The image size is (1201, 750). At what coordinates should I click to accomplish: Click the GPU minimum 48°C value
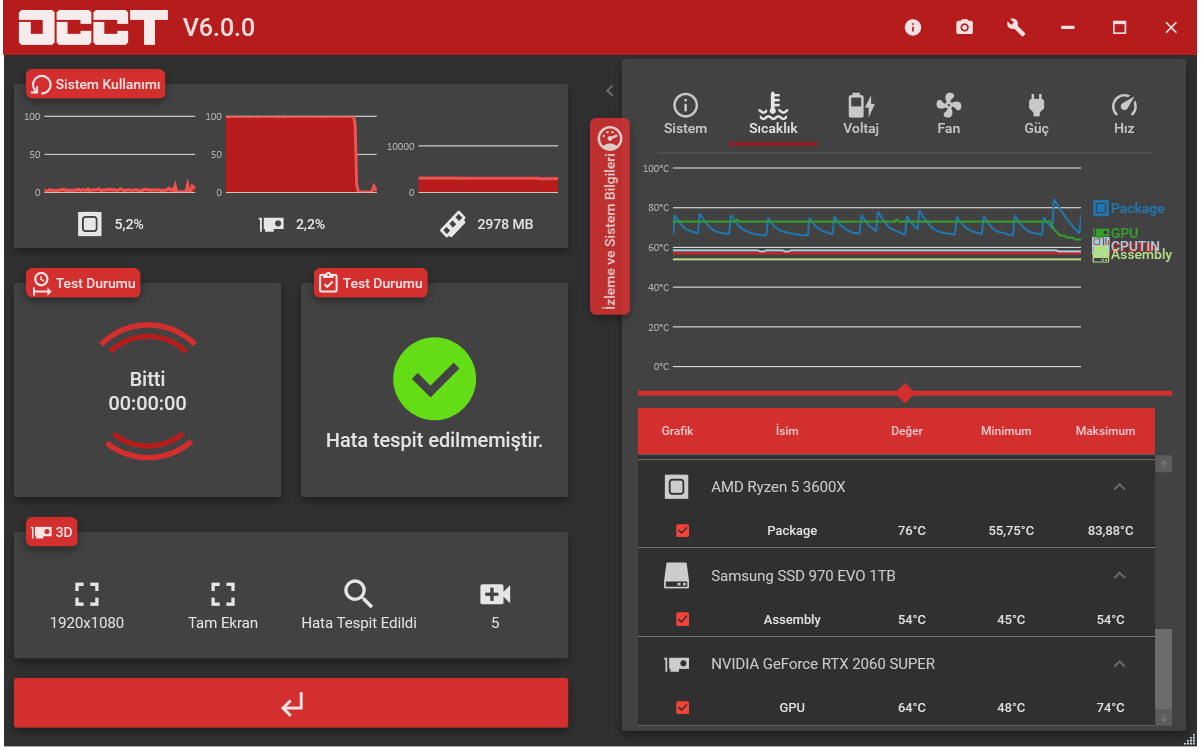1011,708
